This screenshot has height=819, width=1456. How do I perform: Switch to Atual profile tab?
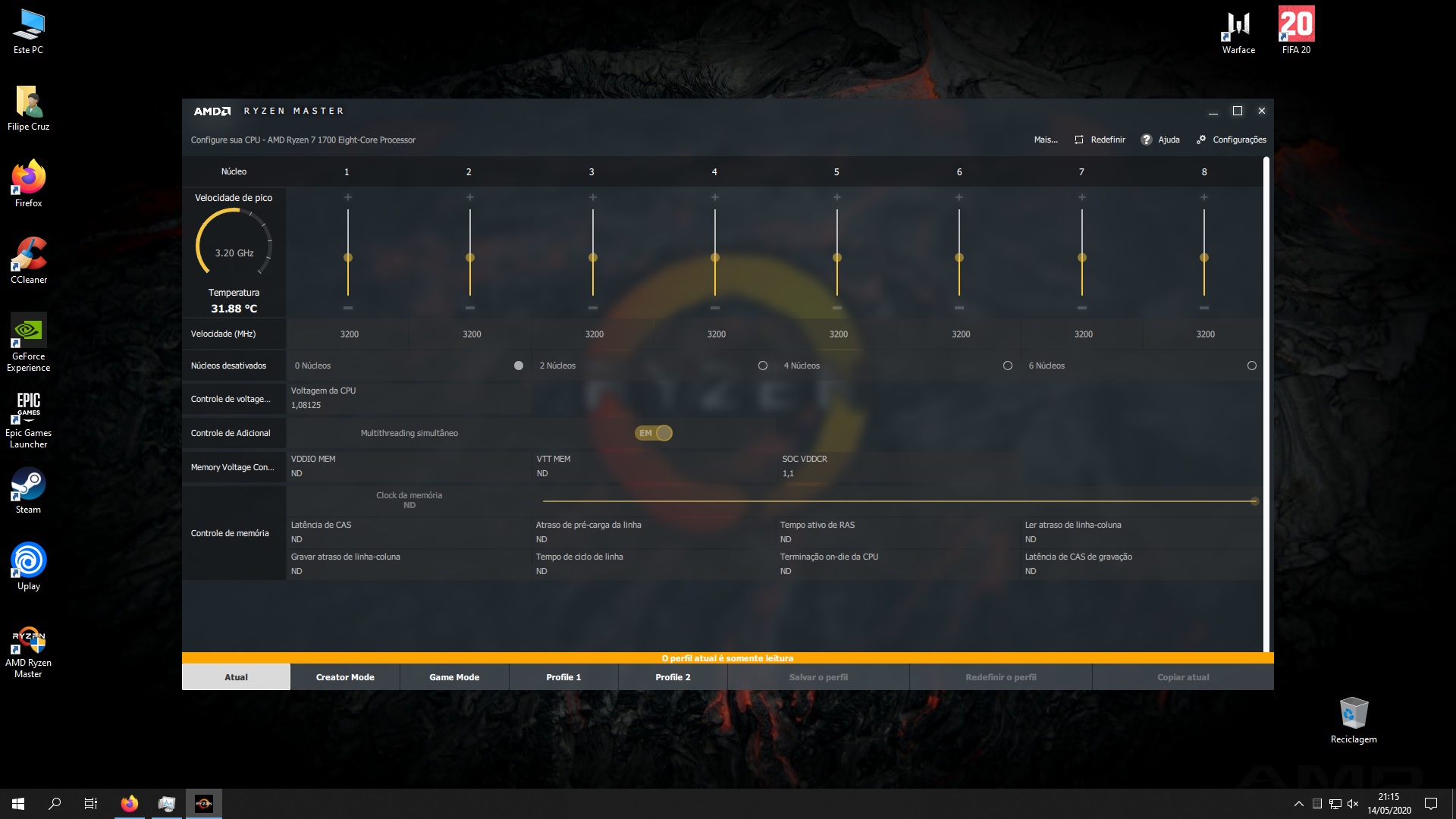click(x=236, y=677)
